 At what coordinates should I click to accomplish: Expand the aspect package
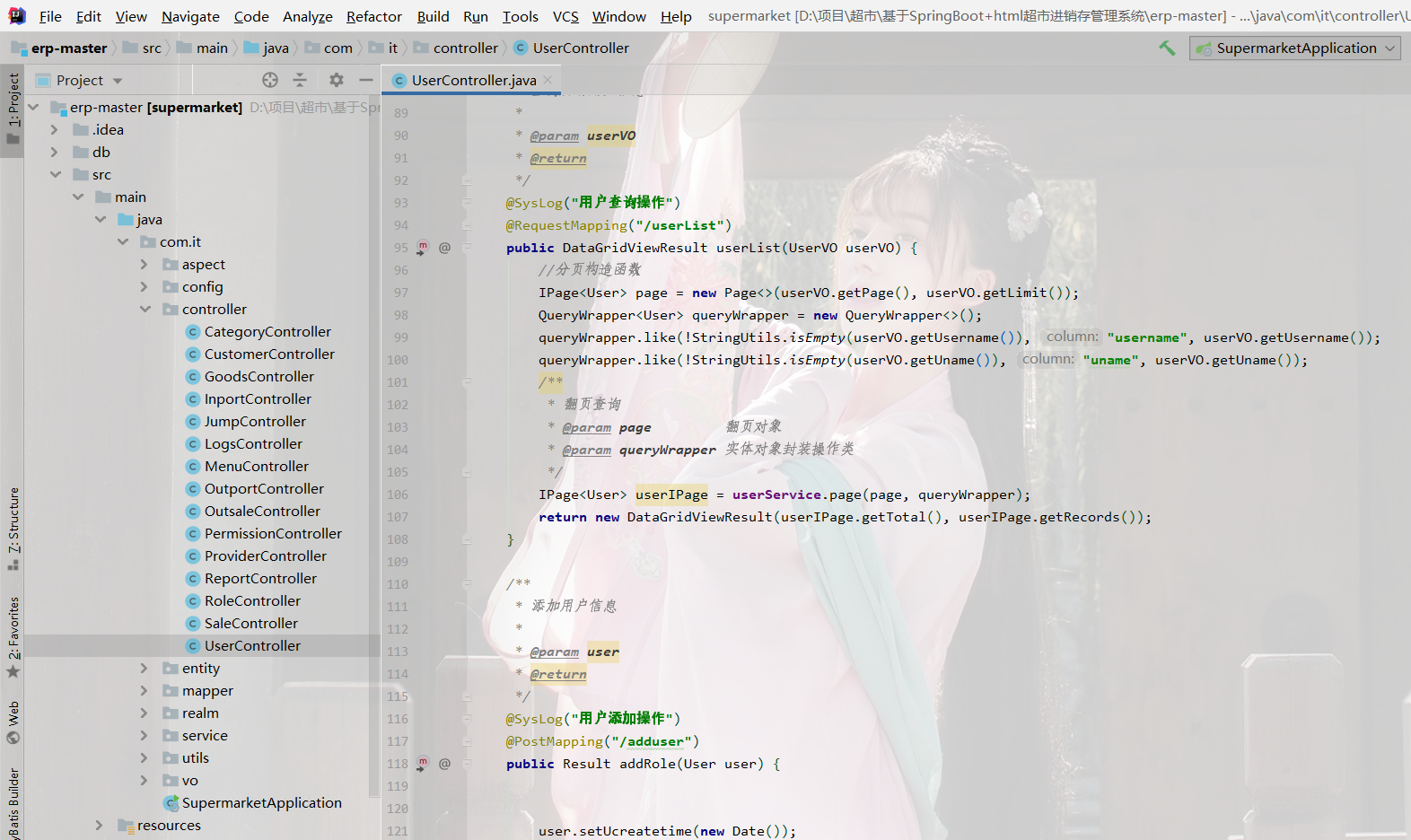pos(145,264)
